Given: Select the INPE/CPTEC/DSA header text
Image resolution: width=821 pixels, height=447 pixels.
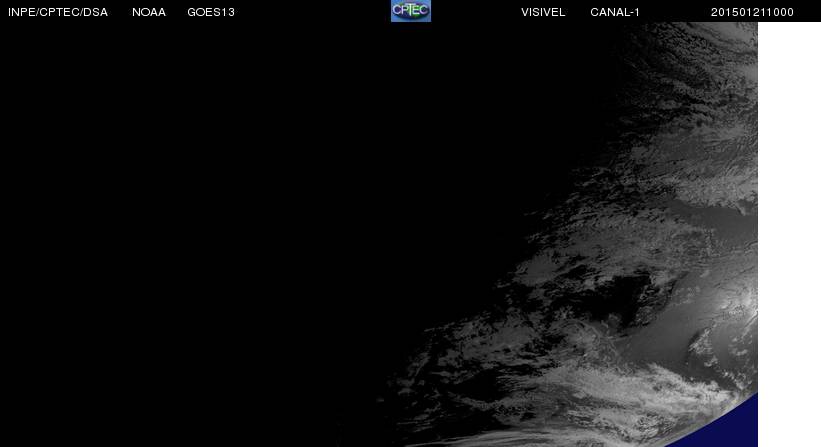Looking at the screenshot, I should click(x=58, y=12).
